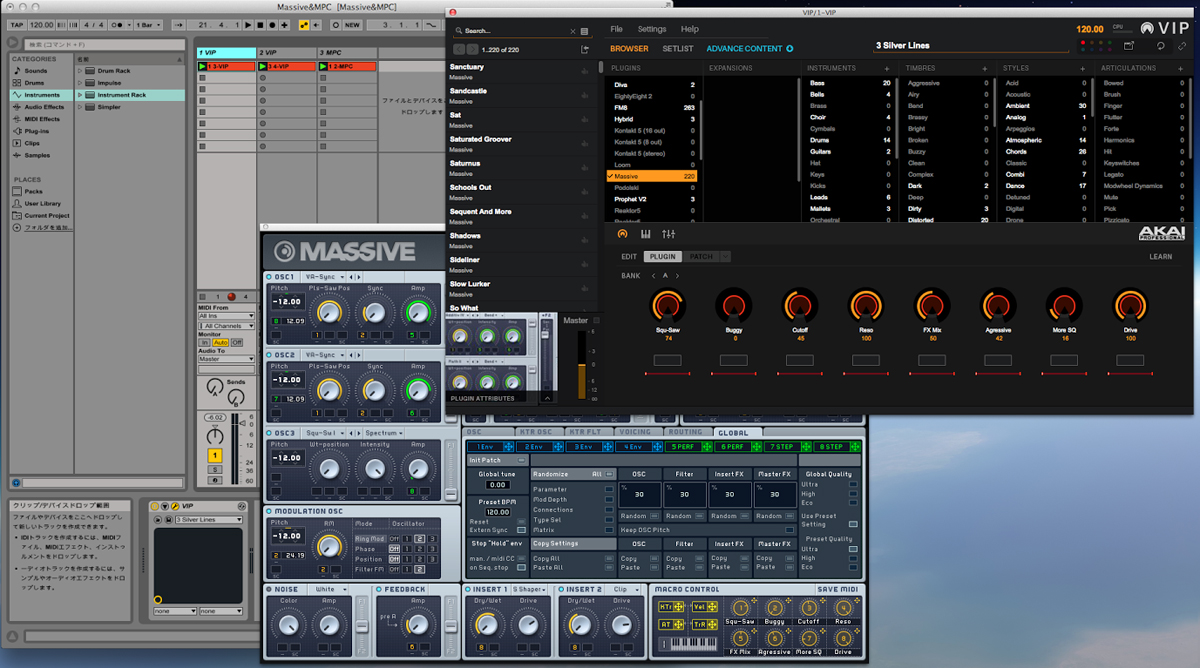Expand the Impulse tree item

point(81,83)
